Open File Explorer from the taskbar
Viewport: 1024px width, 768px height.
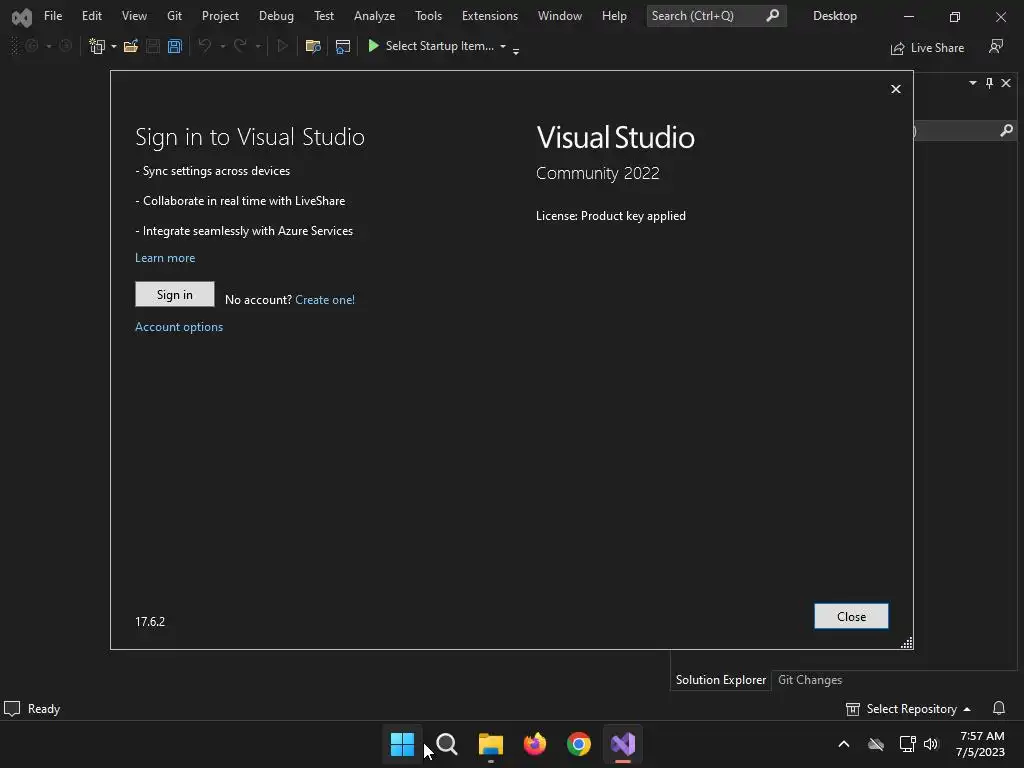click(x=490, y=744)
